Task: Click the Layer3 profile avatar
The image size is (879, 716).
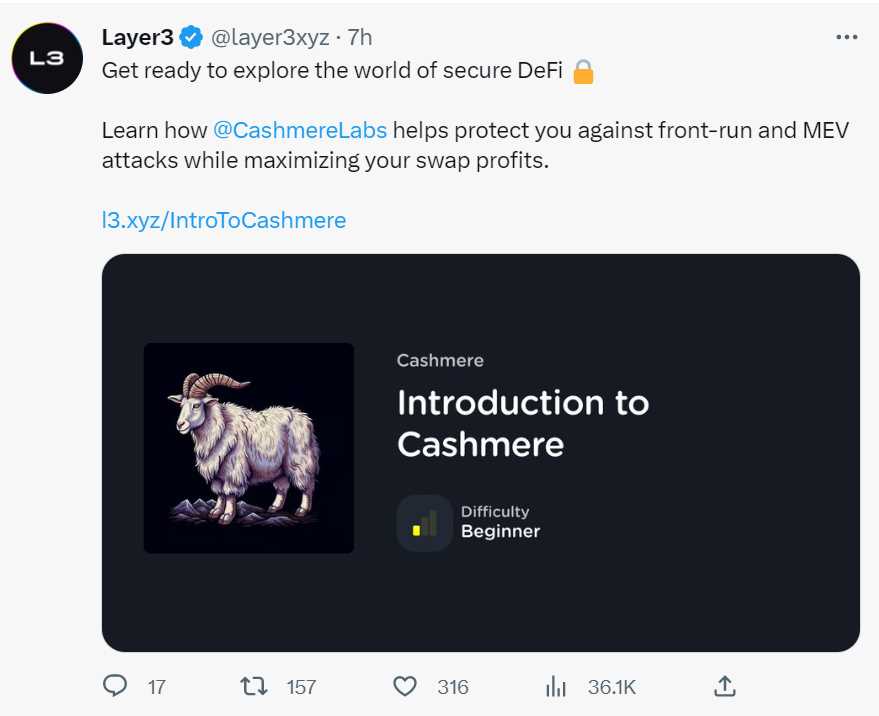Action: pos(46,58)
